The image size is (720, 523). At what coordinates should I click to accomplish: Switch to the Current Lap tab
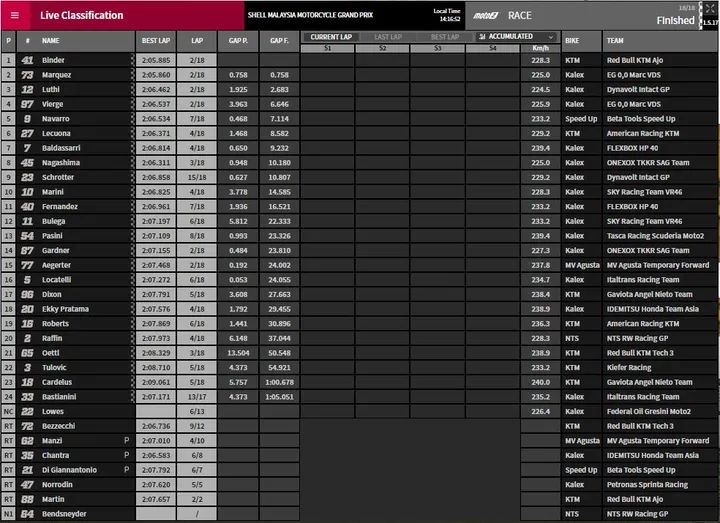331,37
